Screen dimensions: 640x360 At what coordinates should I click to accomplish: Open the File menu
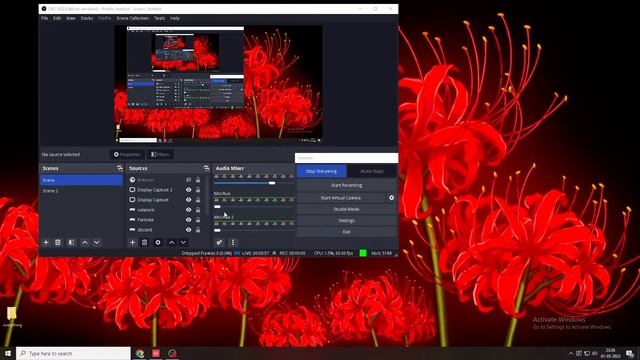click(44, 18)
